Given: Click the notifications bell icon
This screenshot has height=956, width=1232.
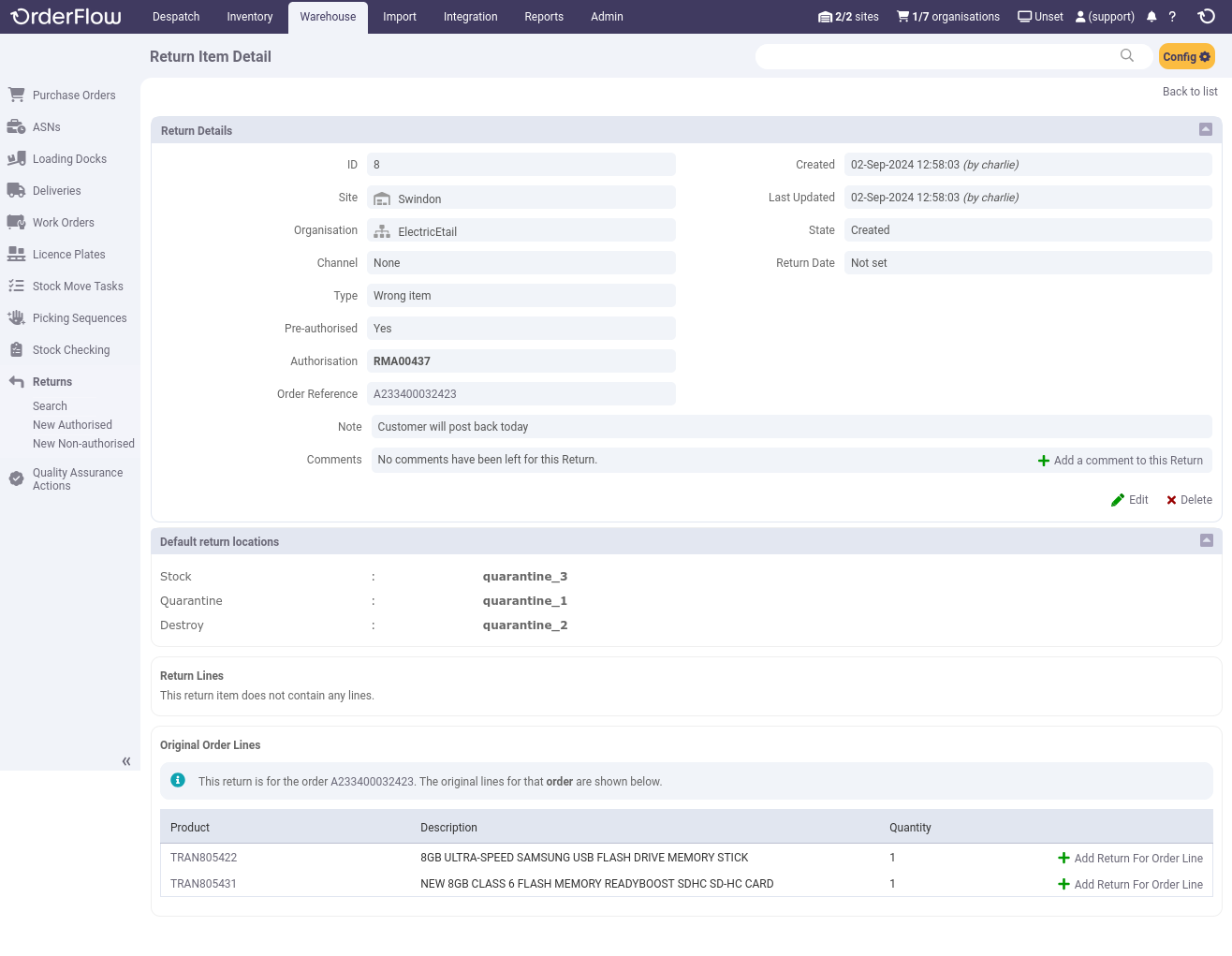Looking at the screenshot, I should coord(1151,17).
